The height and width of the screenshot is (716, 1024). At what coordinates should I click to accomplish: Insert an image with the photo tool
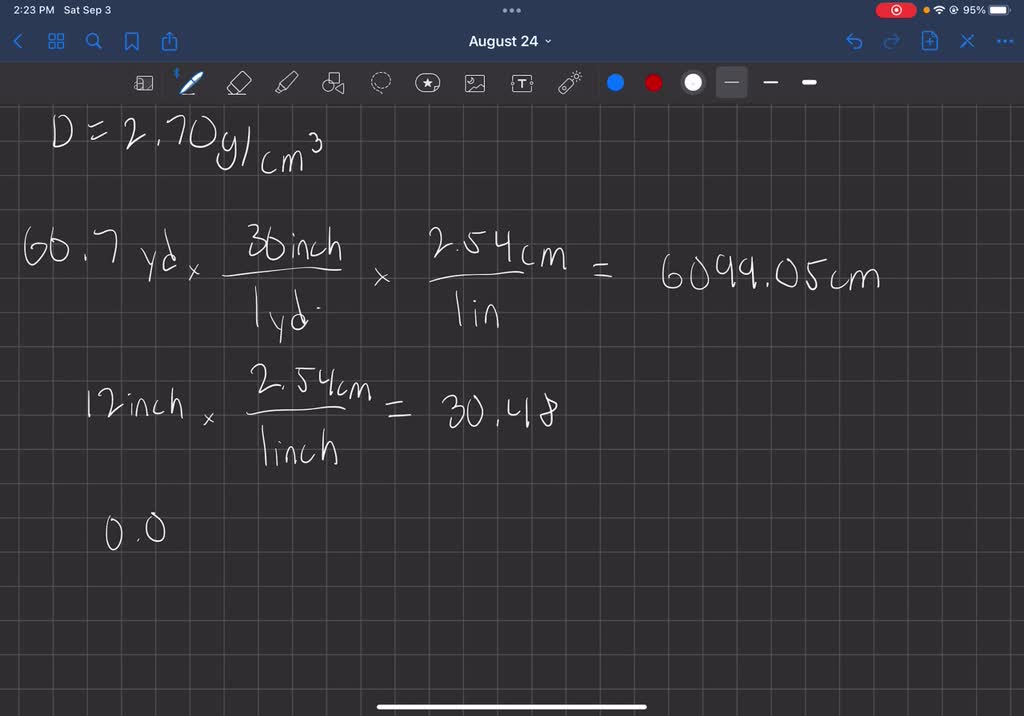click(x=474, y=83)
